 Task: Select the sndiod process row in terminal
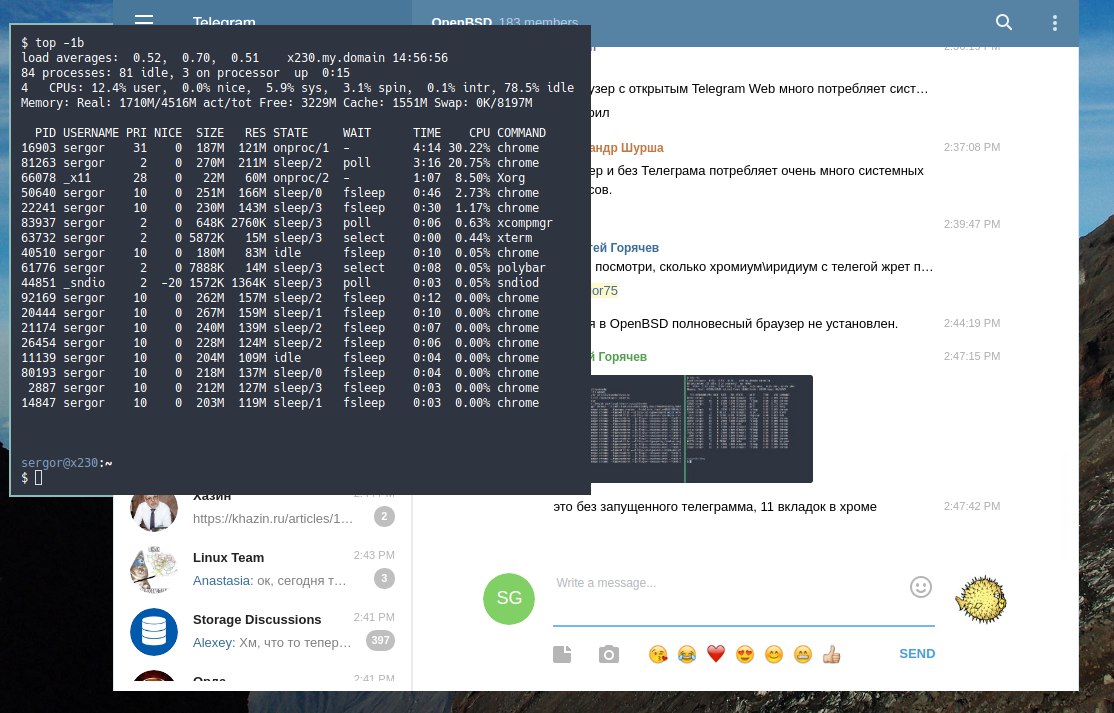click(x=280, y=283)
